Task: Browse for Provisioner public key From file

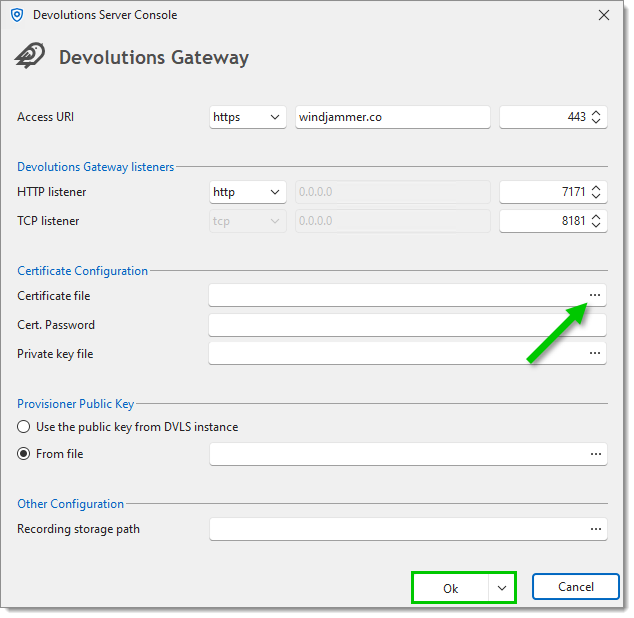Action: (596, 454)
